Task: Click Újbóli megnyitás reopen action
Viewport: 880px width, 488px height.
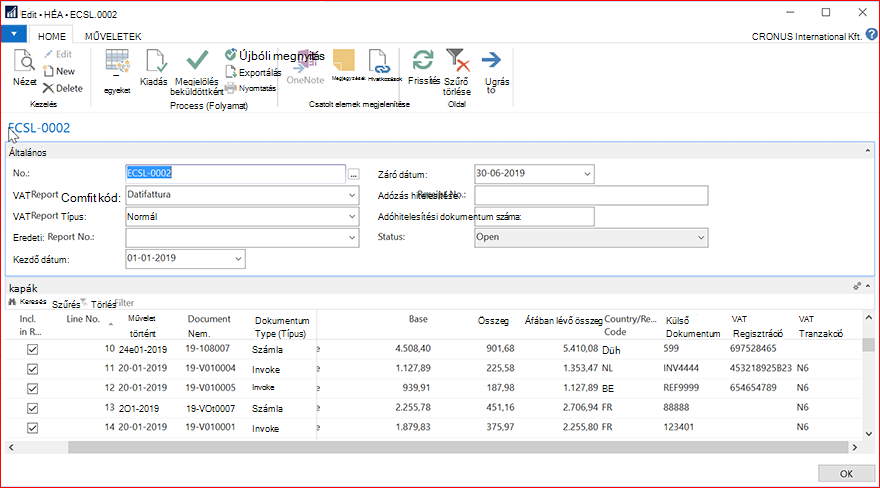Action: 274,56
